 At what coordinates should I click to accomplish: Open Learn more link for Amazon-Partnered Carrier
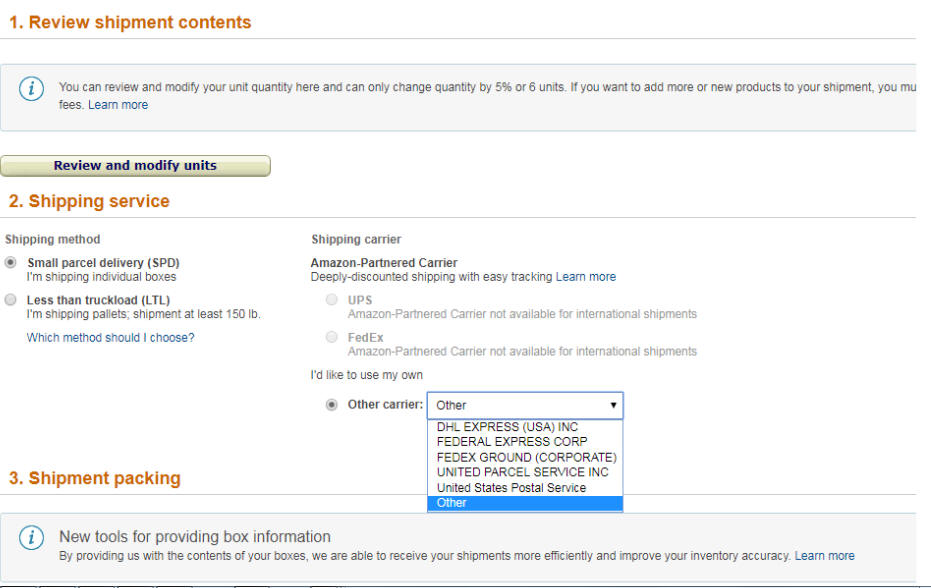(x=585, y=277)
